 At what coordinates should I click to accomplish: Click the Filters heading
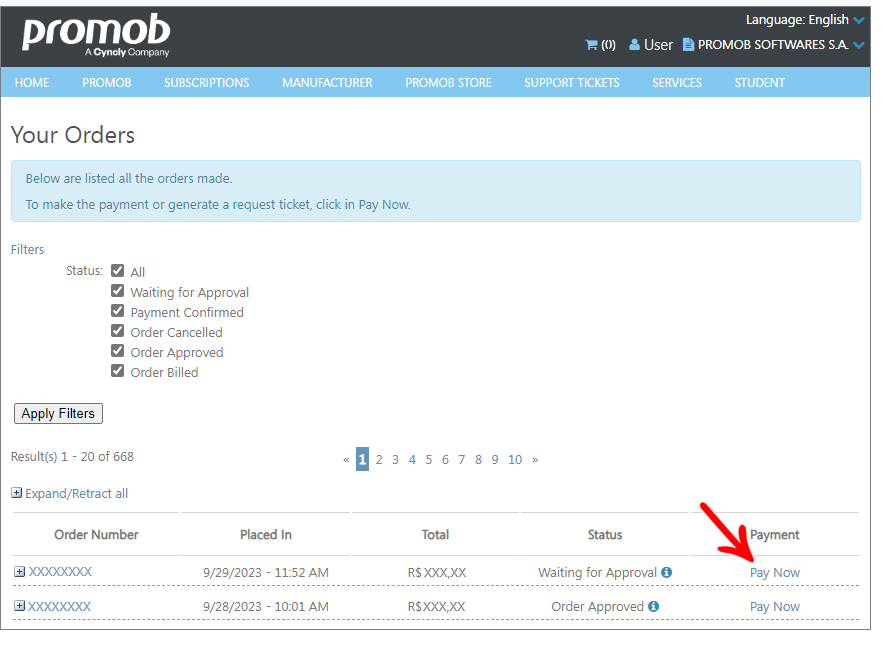point(27,249)
